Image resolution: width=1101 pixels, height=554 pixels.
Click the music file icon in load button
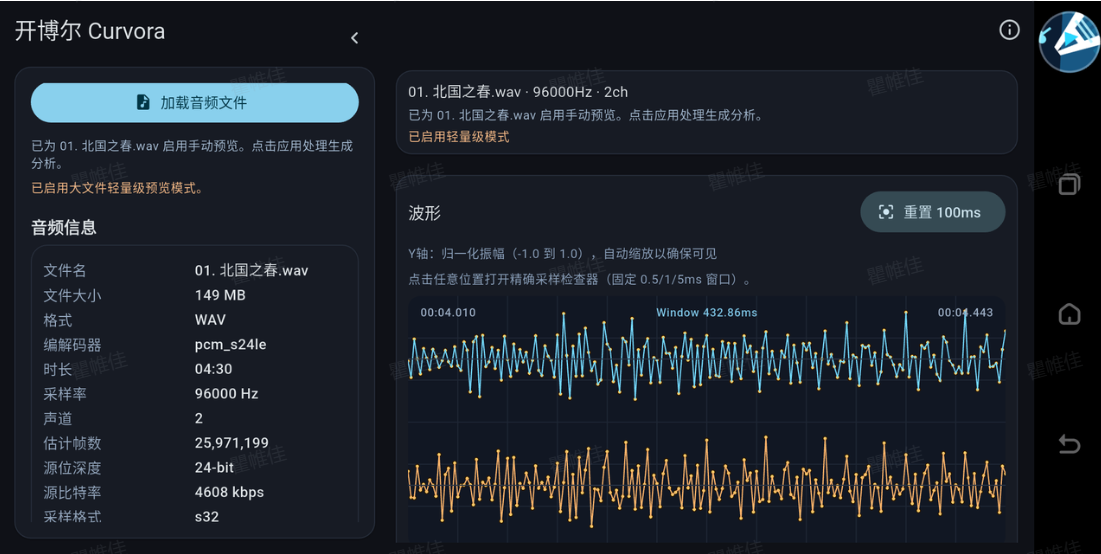(x=143, y=103)
